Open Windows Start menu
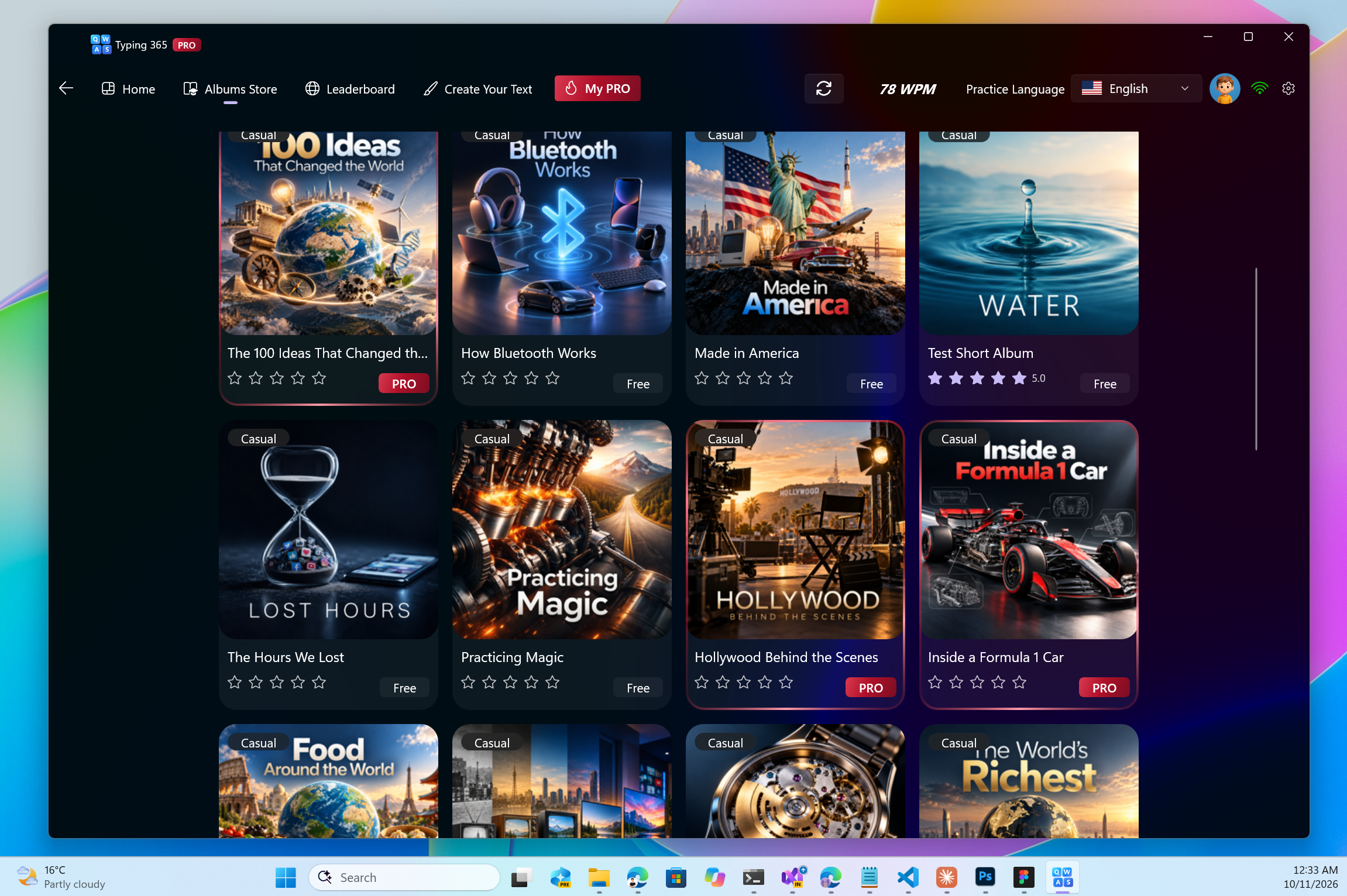 (x=286, y=877)
